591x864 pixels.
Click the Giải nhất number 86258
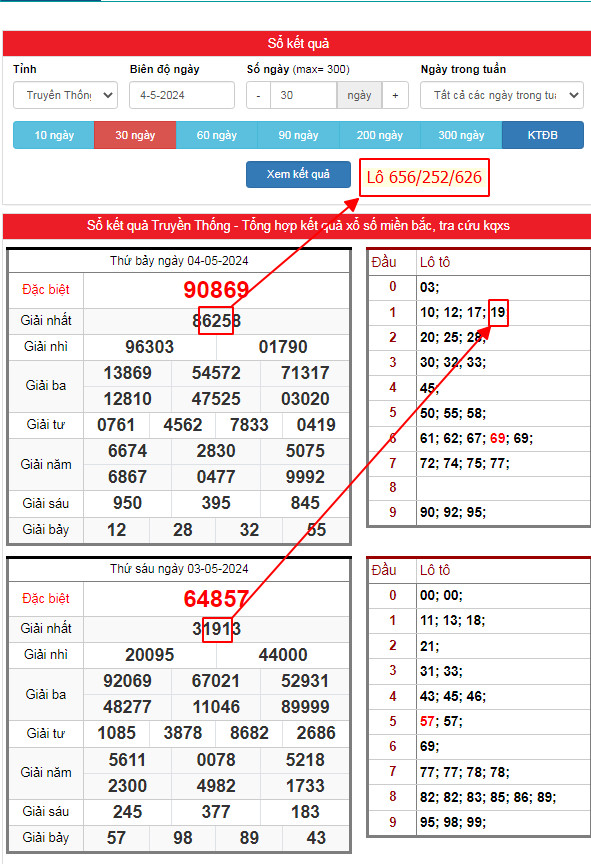(x=216, y=321)
